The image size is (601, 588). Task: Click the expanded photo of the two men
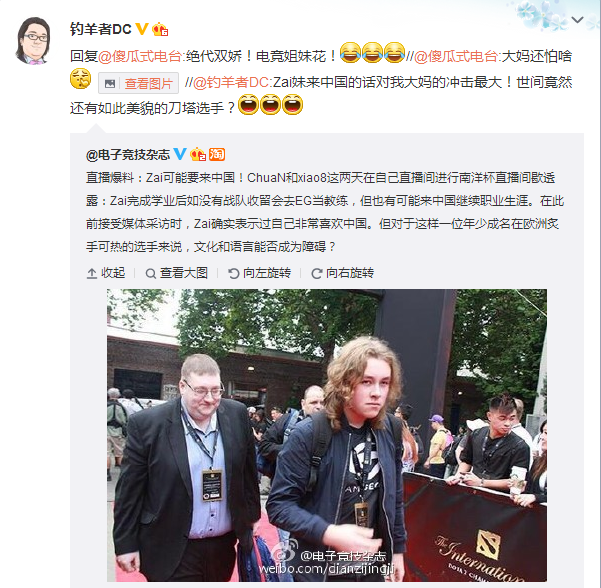click(x=327, y=435)
